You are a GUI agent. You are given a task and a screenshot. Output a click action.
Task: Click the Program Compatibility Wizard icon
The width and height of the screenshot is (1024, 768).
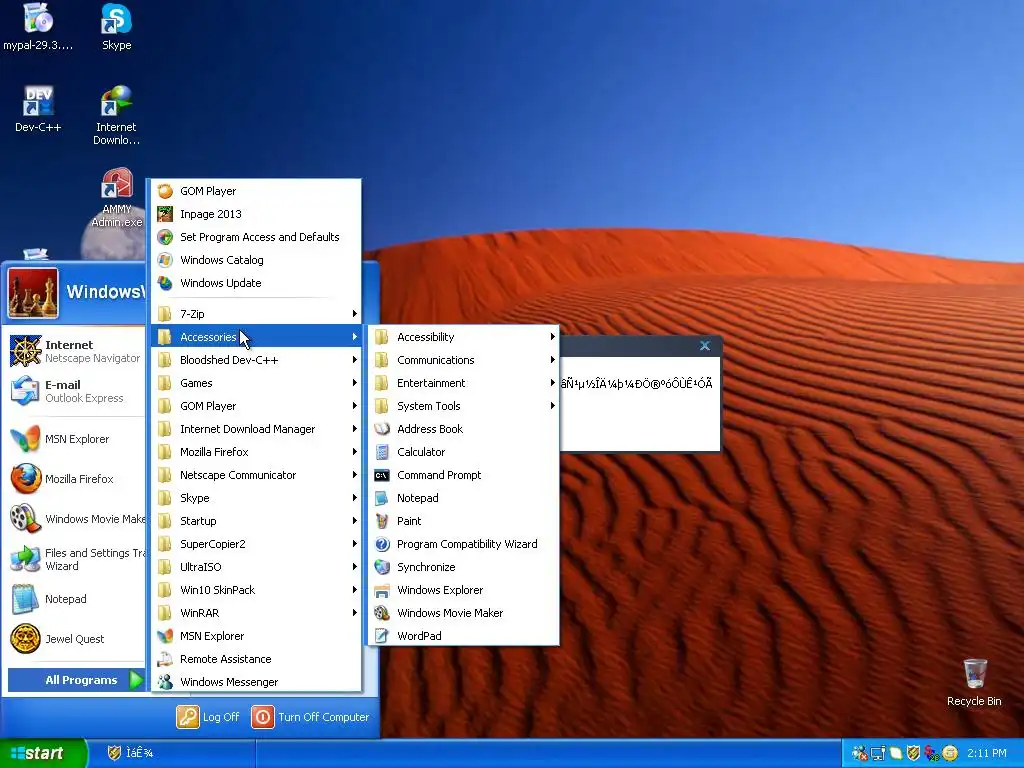coord(382,544)
